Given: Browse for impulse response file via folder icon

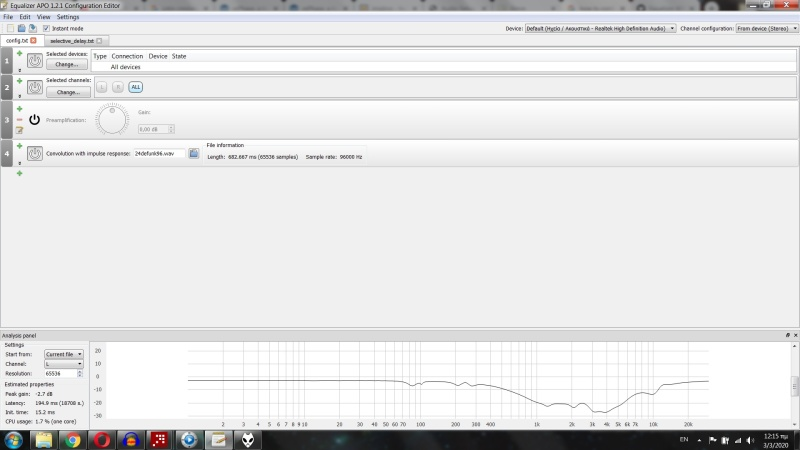Looking at the screenshot, I should [x=194, y=153].
